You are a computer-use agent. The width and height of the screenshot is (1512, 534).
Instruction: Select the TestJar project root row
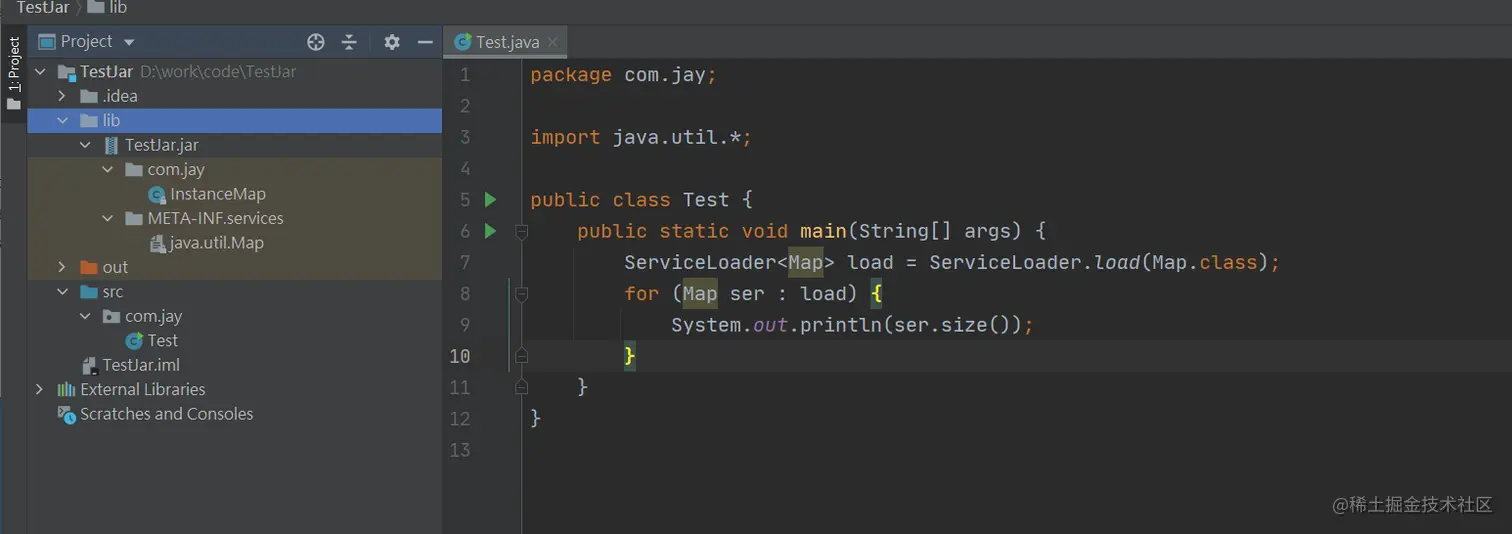tap(235, 72)
